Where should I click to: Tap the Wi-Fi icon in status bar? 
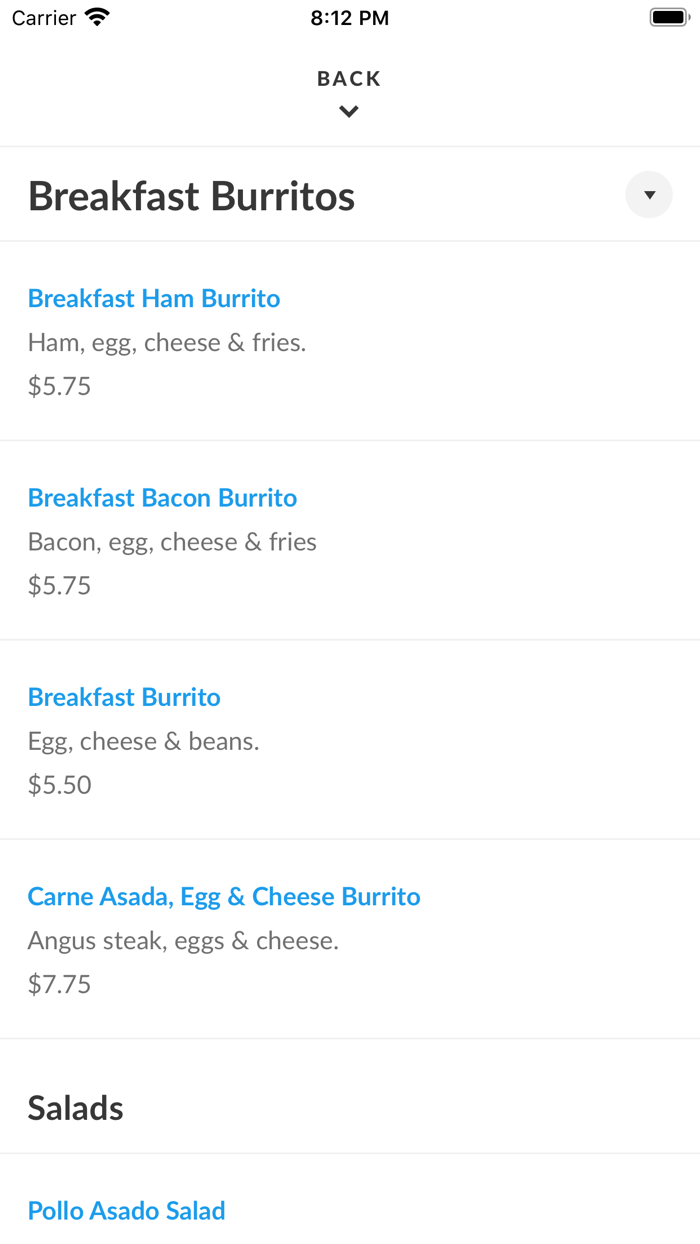(97, 17)
